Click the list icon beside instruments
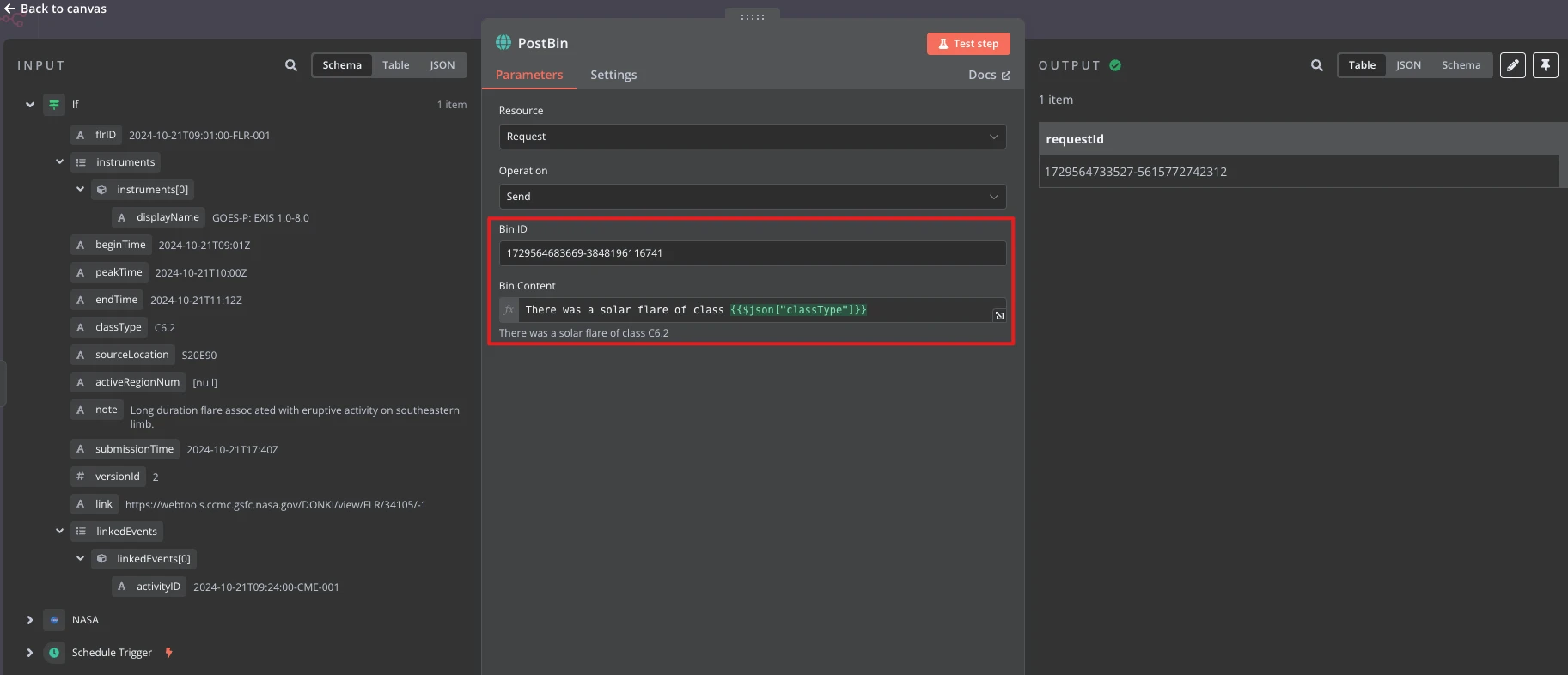This screenshot has height=675, width=1568. pyautogui.click(x=81, y=162)
